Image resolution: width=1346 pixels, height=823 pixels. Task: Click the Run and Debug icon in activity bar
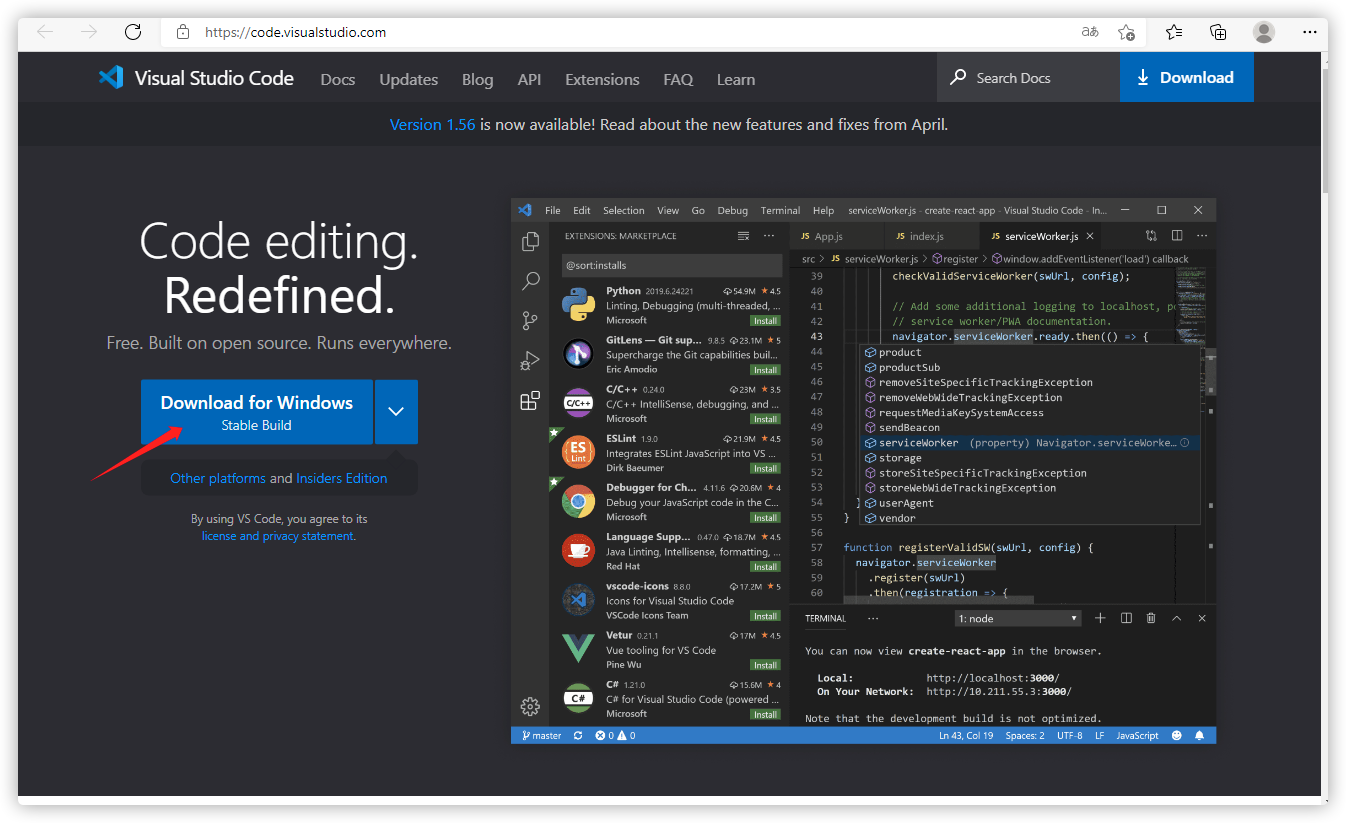[x=530, y=361]
